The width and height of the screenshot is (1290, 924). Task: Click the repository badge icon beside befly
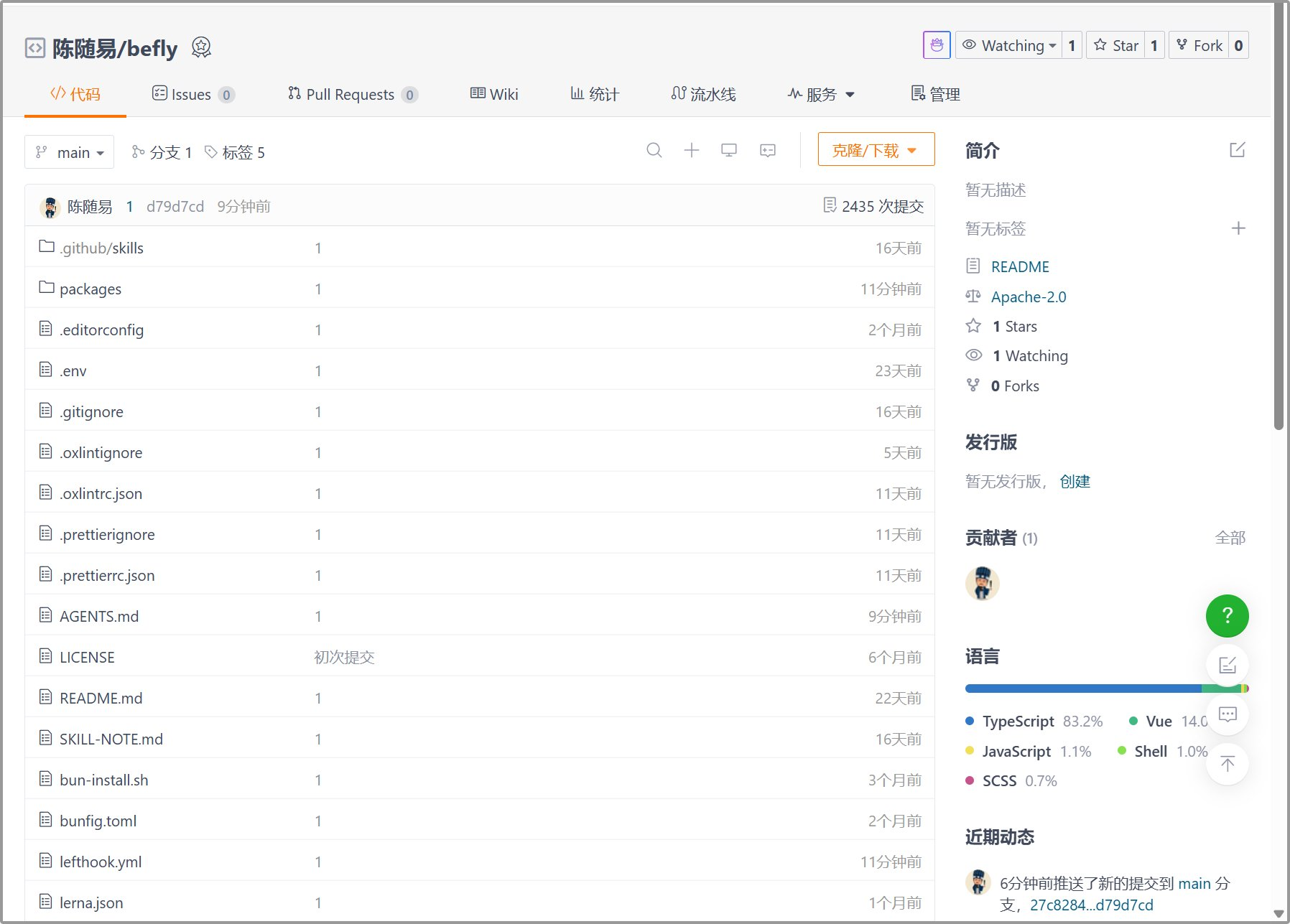[202, 47]
